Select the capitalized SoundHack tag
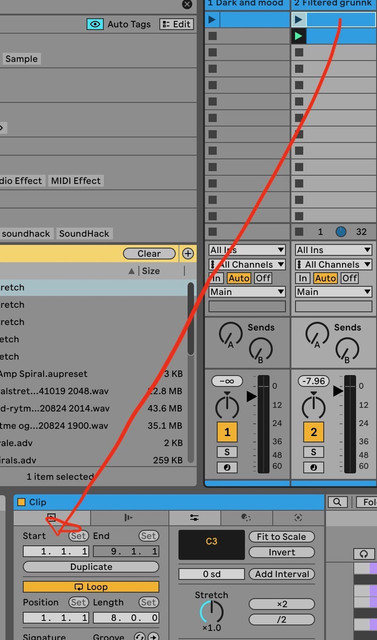Viewport: 377px width, 640px height. pyautogui.click(x=84, y=234)
